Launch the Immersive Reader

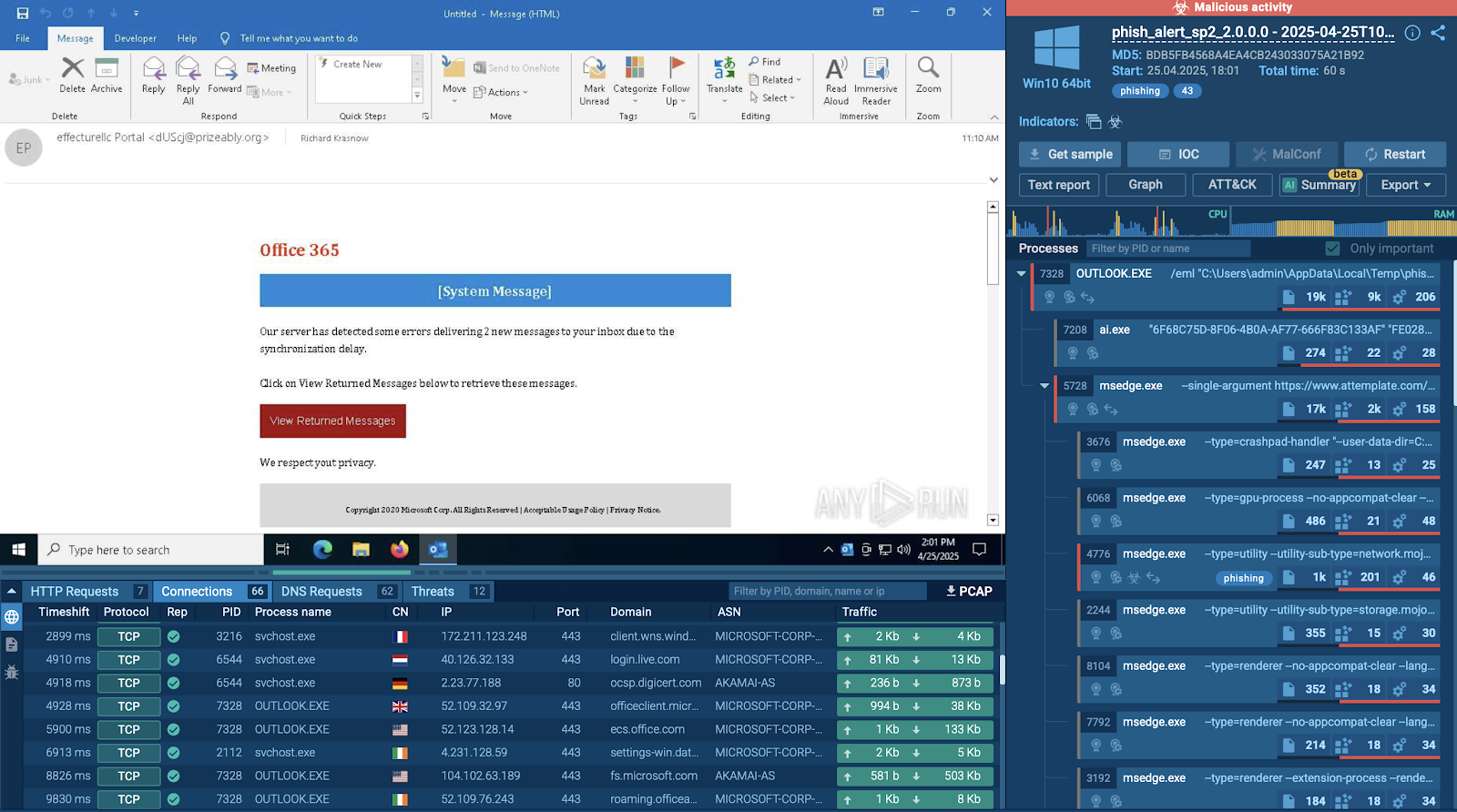pos(876,80)
